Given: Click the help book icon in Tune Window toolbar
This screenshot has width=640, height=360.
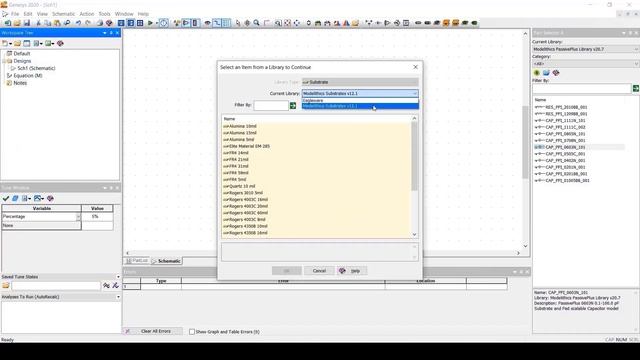Looking at the screenshot, I should (x=50, y=198).
